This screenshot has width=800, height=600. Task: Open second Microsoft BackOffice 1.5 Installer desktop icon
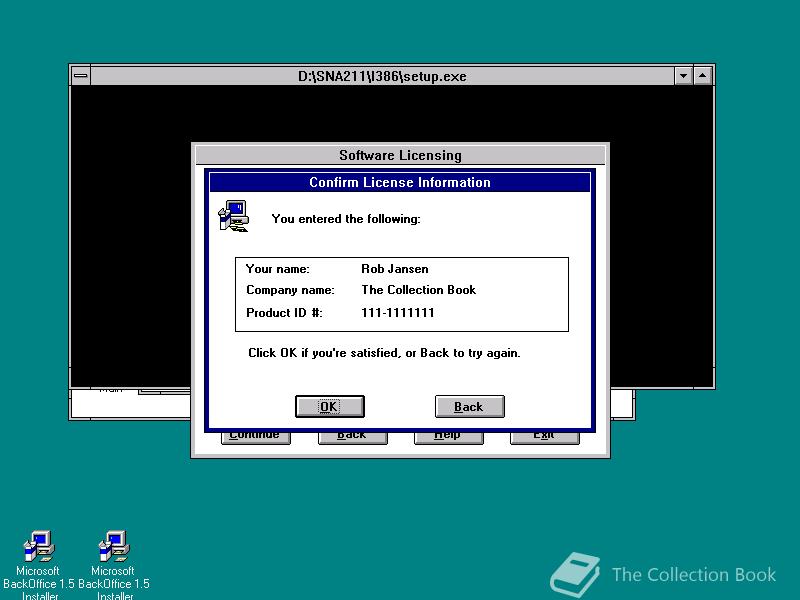point(114,565)
